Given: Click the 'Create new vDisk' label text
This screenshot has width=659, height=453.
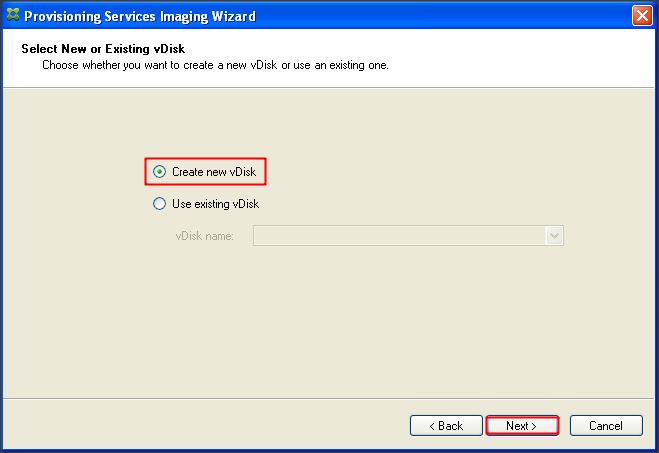Looking at the screenshot, I should click(x=213, y=172).
